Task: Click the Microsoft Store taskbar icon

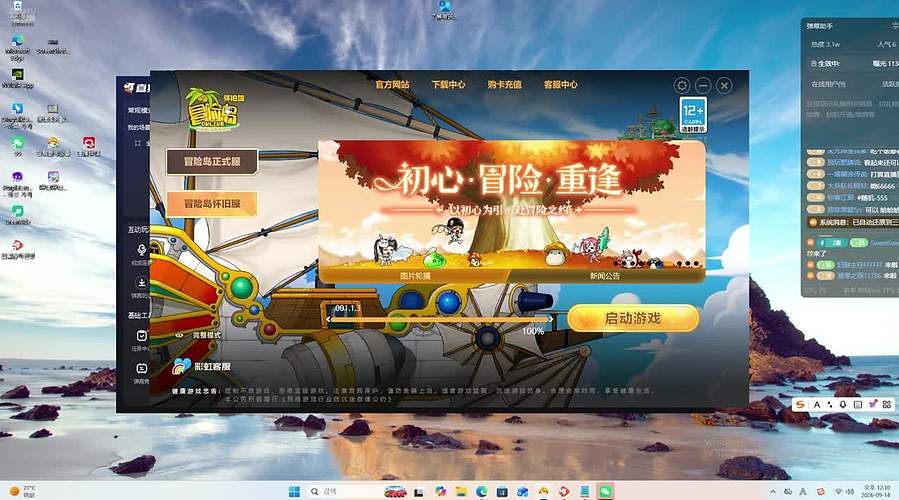Action: pyautogui.click(x=502, y=491)
